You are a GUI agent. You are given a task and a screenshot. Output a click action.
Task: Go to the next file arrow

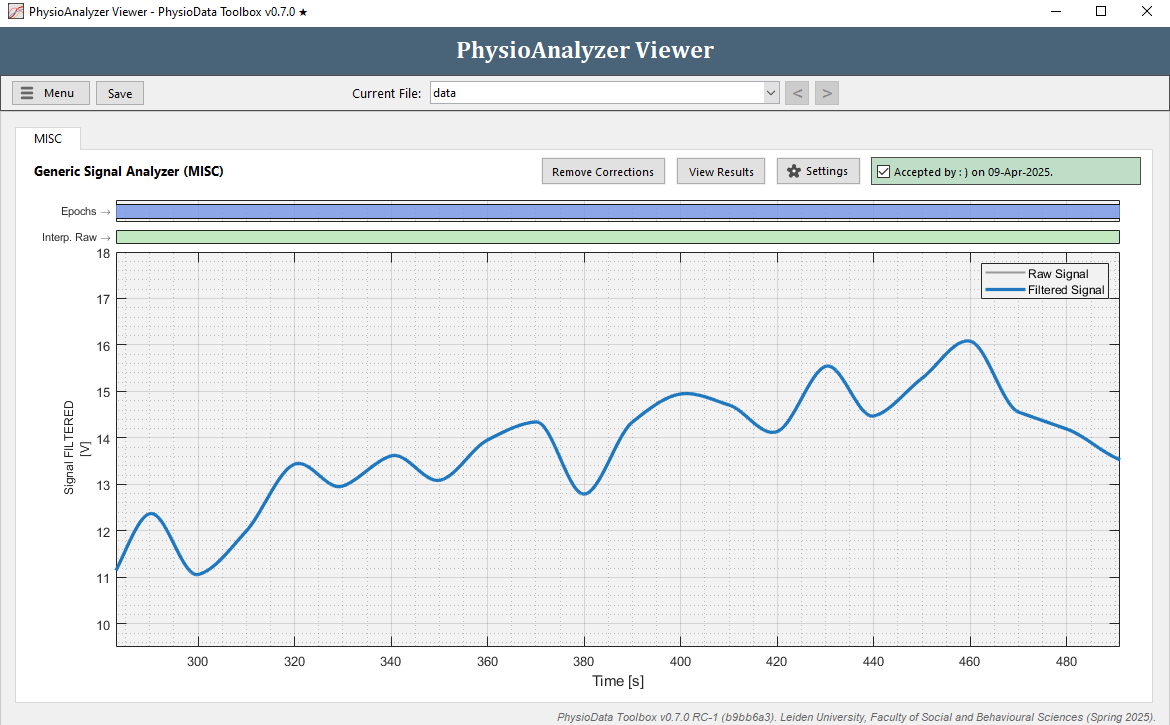click(x=827, y=93)
